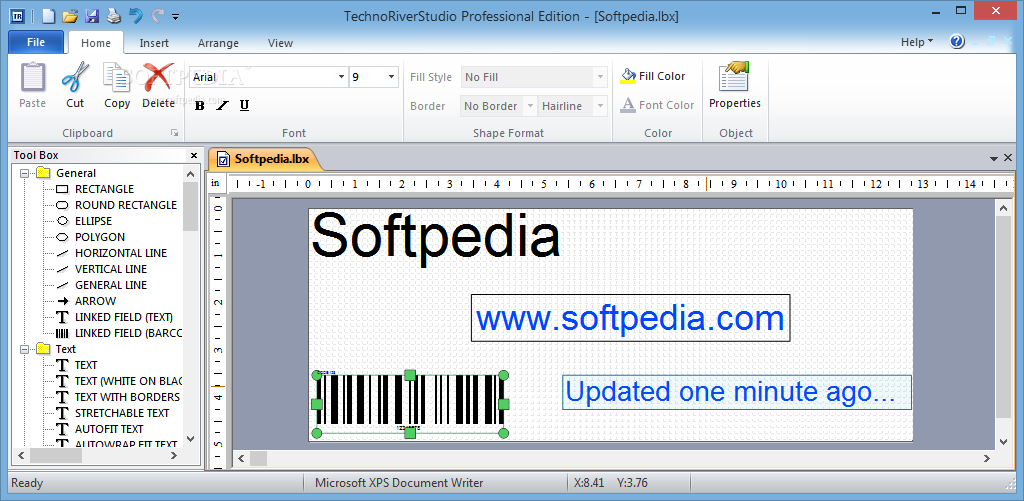Select the Updated one minute ago text object

pyautogui.click(x=737, y=392)
